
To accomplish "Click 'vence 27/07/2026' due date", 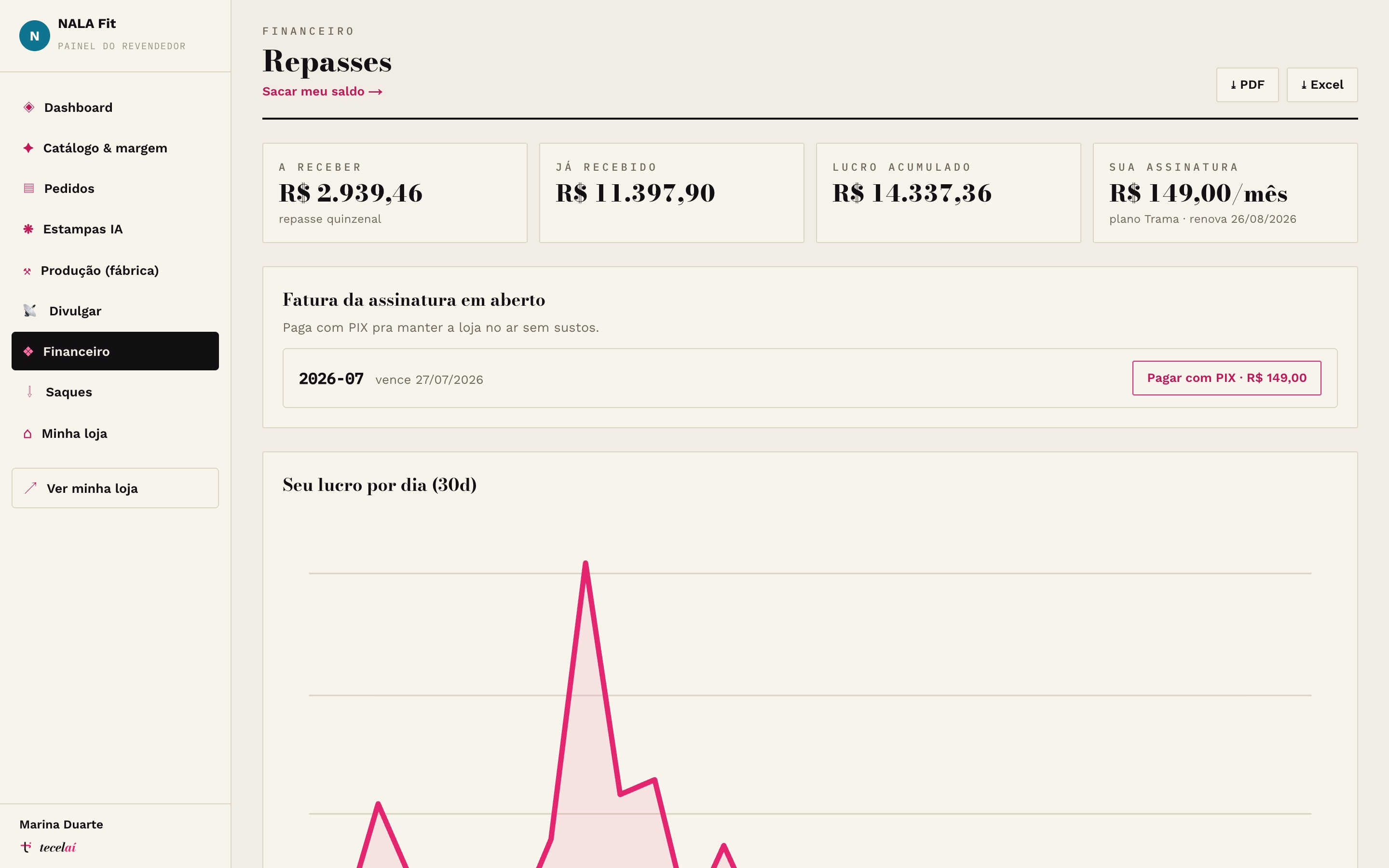I will 429,380.
